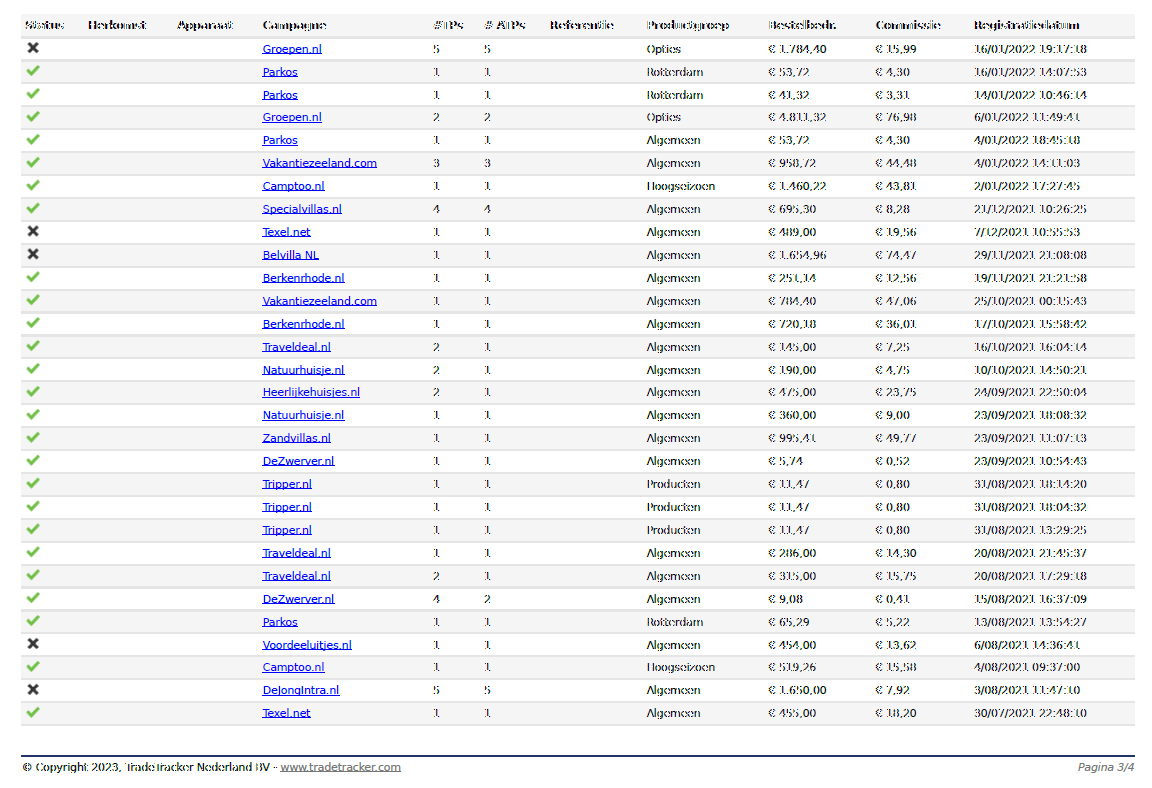Click the date 25/10/2021 00:15:43
1152x788 pixels.
[1030, 300]
